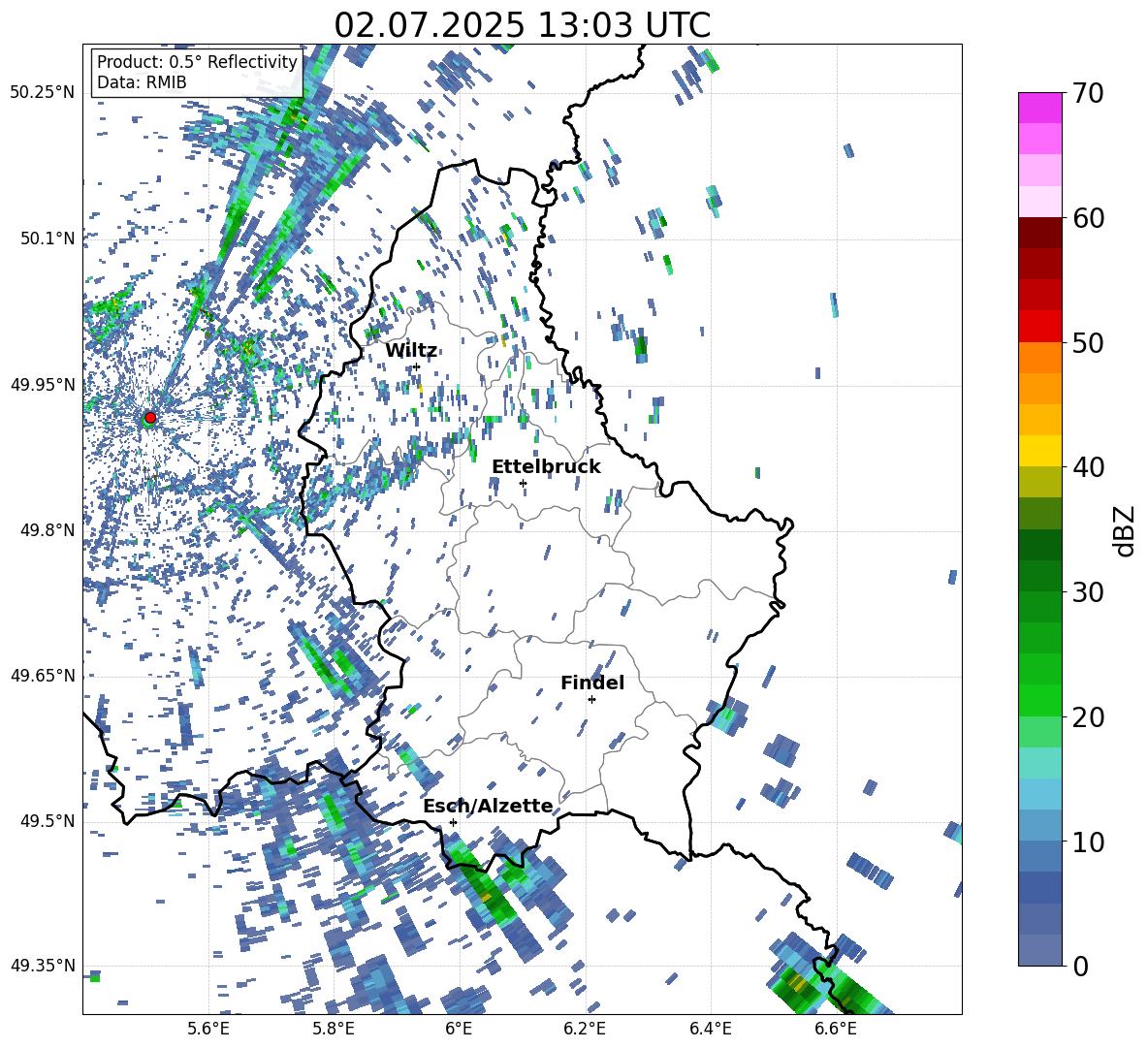Click the colorbar 40 tick label

1088,467
